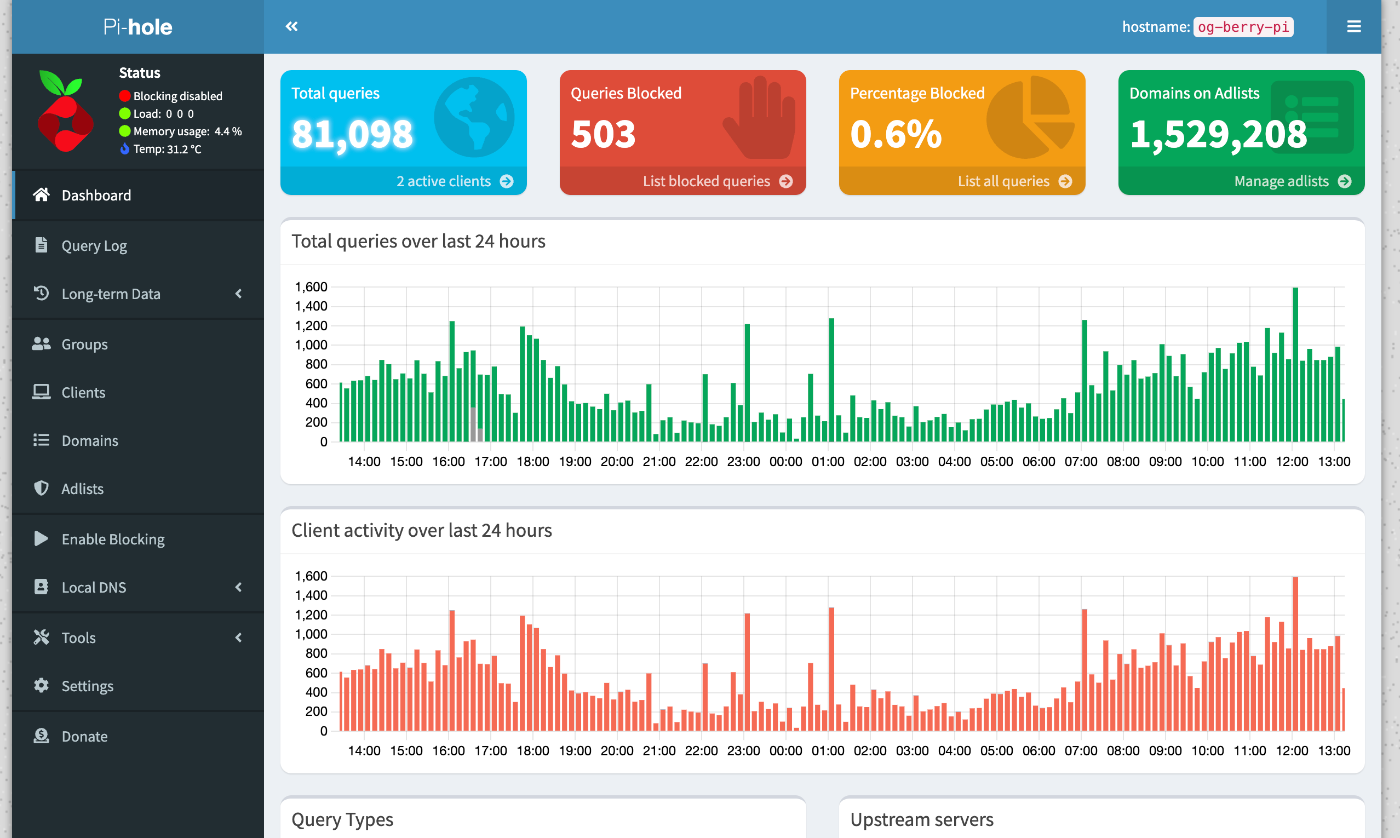
Task: Click globe icon on Total queries card
Action: 474,117
